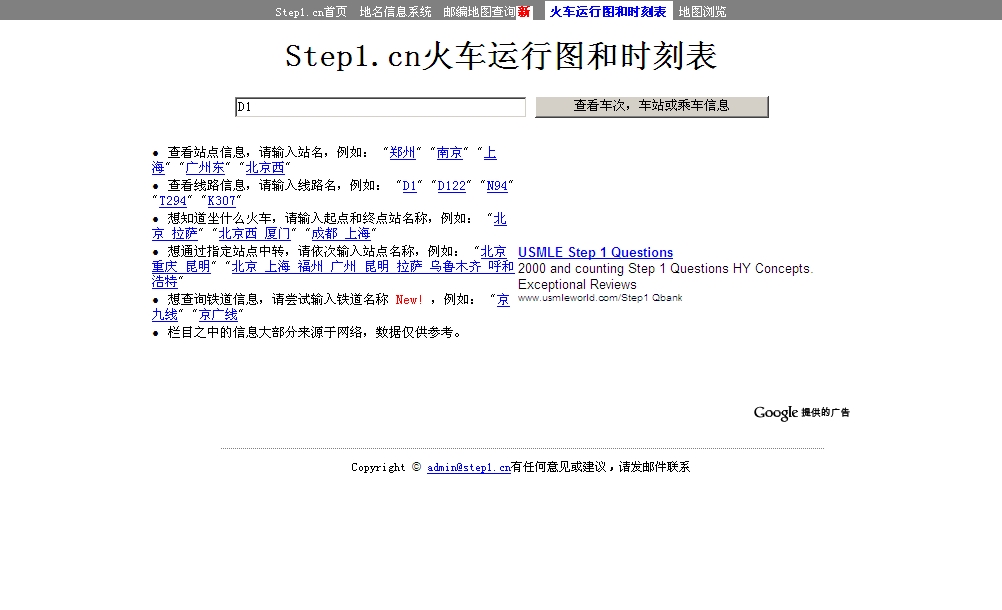
Task: Open 邮编地图查询 from the top bar
Action: pyautogui.click(x=479, y=12)
